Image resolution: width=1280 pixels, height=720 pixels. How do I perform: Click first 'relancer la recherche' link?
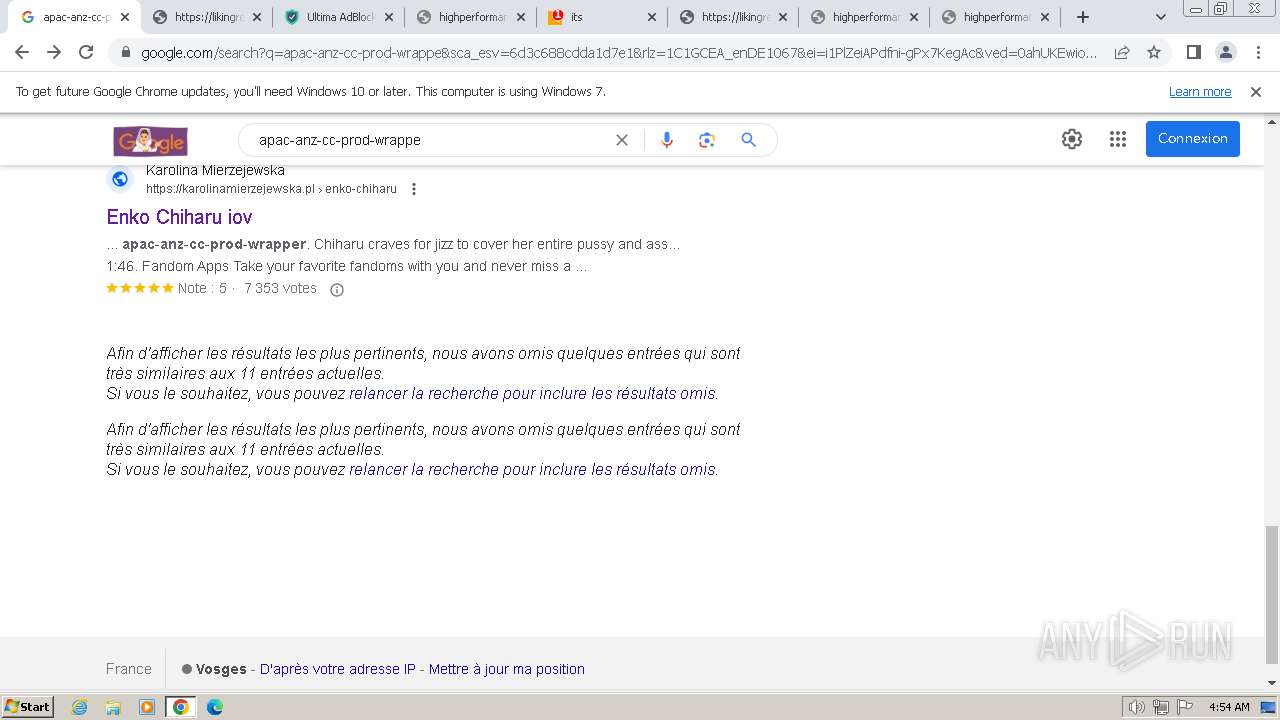(x=533, y=394)
